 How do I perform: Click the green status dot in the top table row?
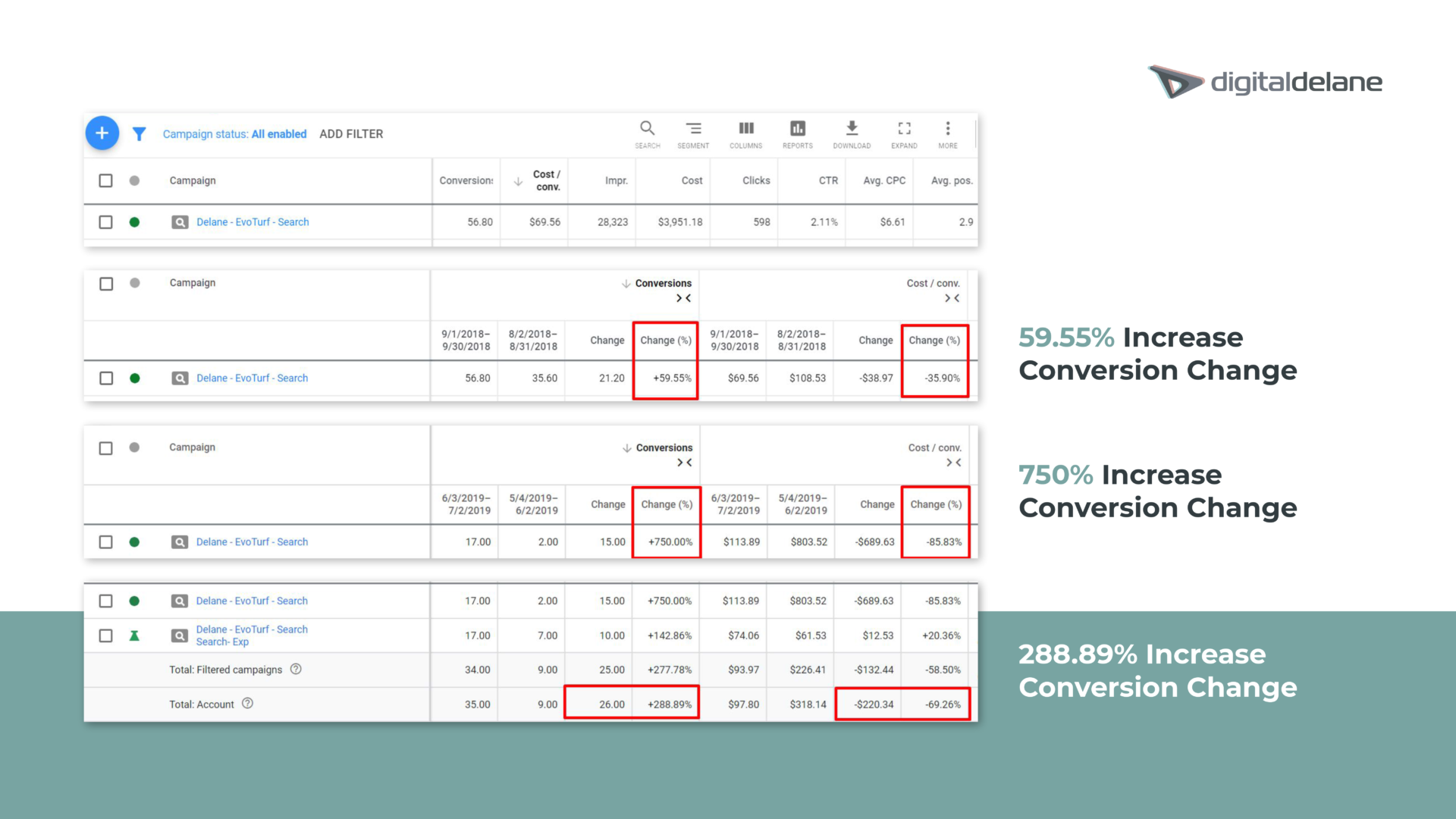pos(134,222)
